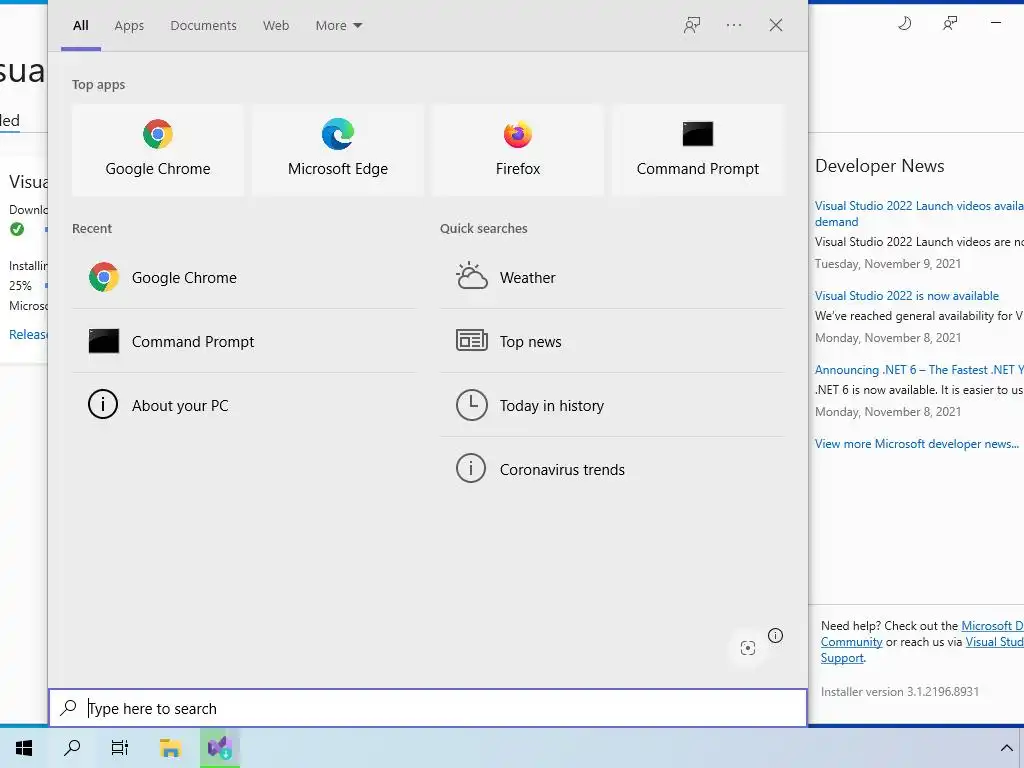Image resolution: width=1024 pixels, height=768 pixels.
Task: Switch to the Web search tab
Action: 276,25
